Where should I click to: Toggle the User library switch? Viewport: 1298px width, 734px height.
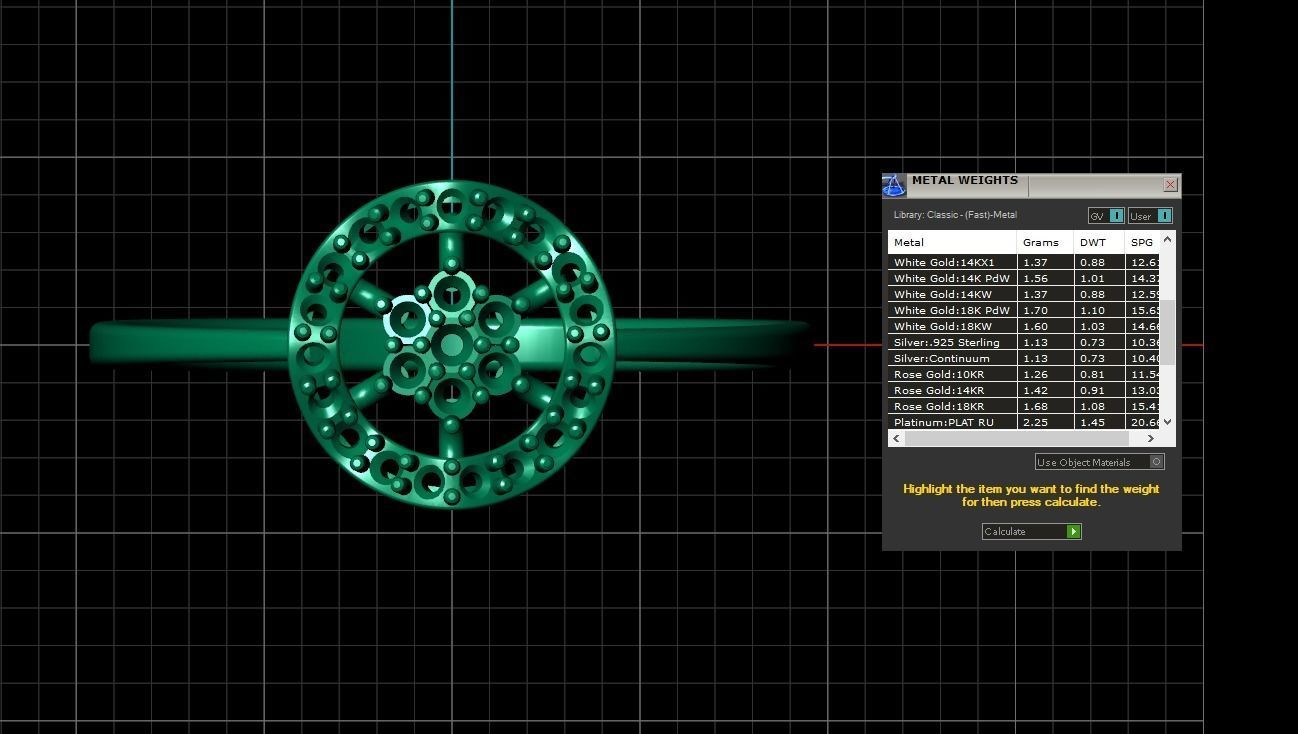tap(1150, 216)
